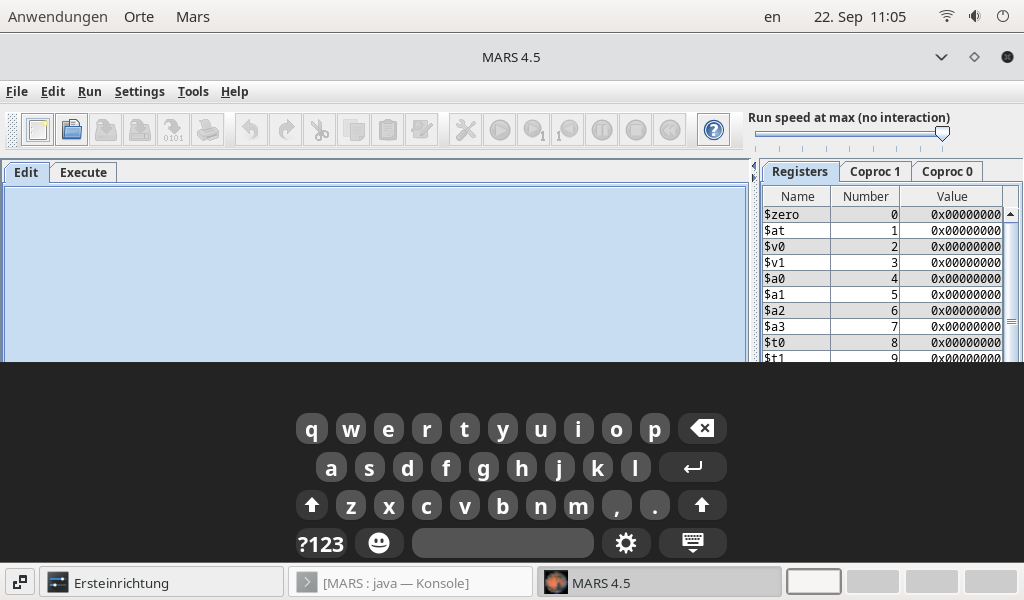Viewport: 1024px width, 600px height.
Task: Create a new file in MARS
Action: (x=38, y=129)
